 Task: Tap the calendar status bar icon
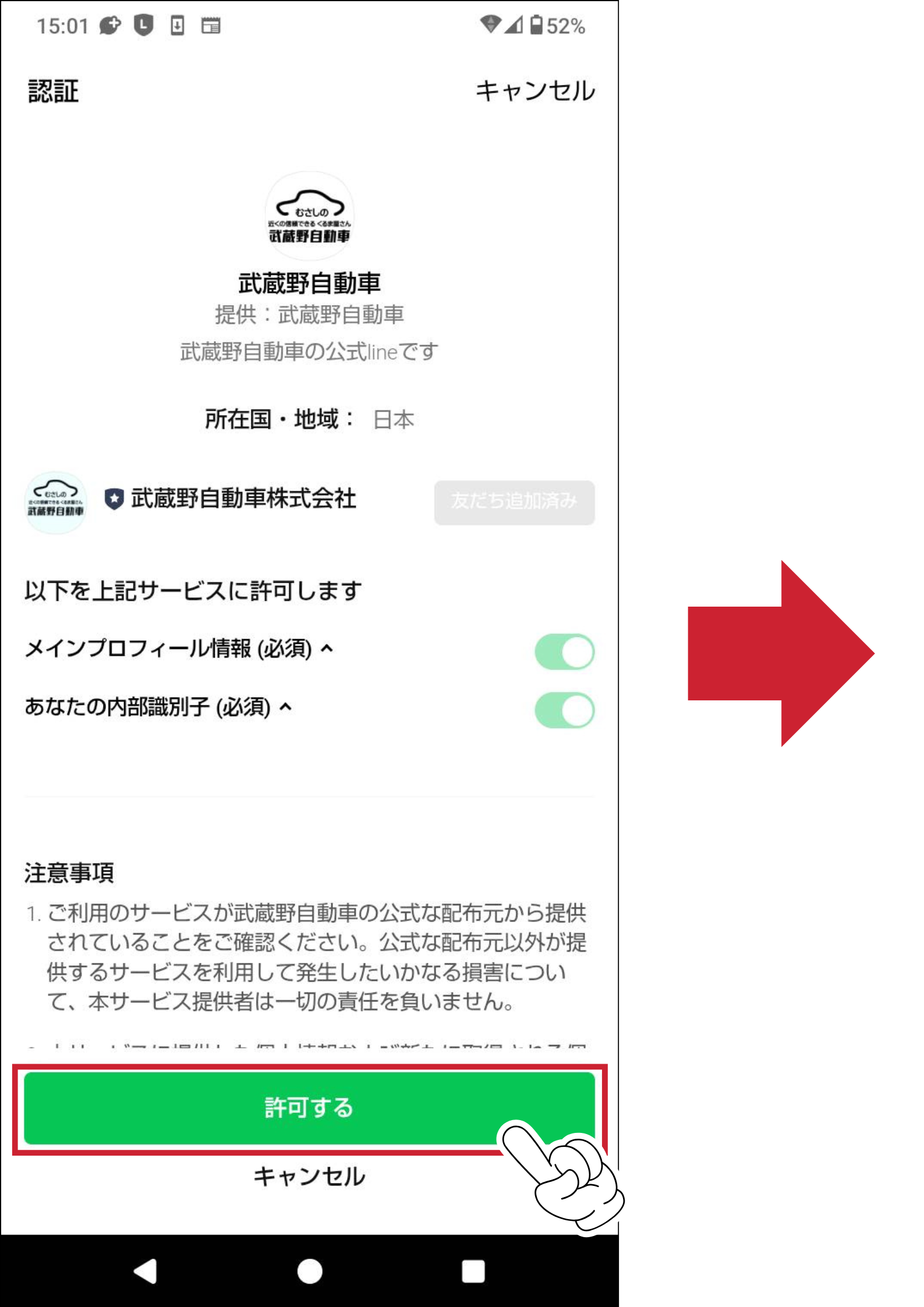tap(211, 26)
